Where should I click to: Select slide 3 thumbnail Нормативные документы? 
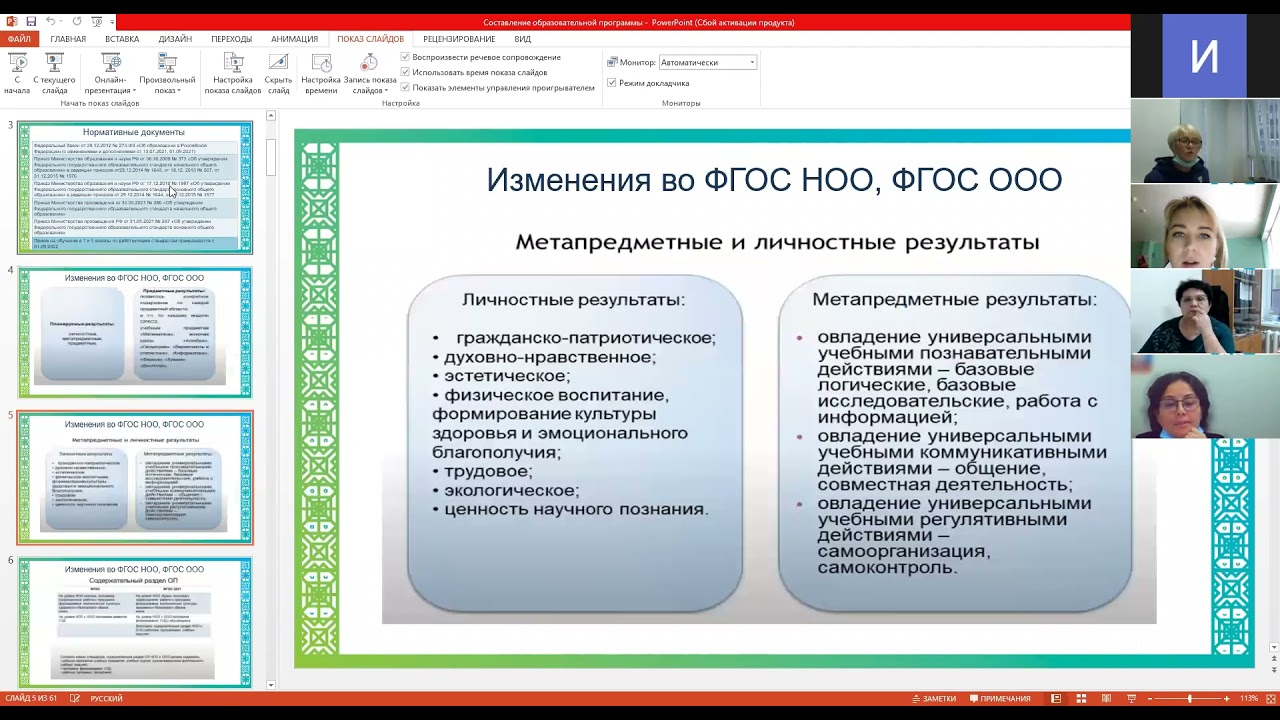pyautogui.click(x=135, y=188)
